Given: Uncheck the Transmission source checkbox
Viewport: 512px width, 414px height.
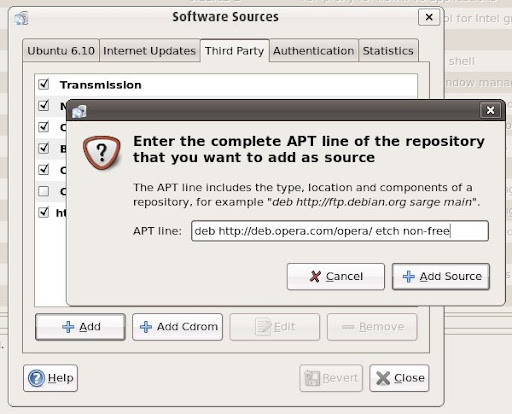Looking at the screenshot, I should click(44, 84).
